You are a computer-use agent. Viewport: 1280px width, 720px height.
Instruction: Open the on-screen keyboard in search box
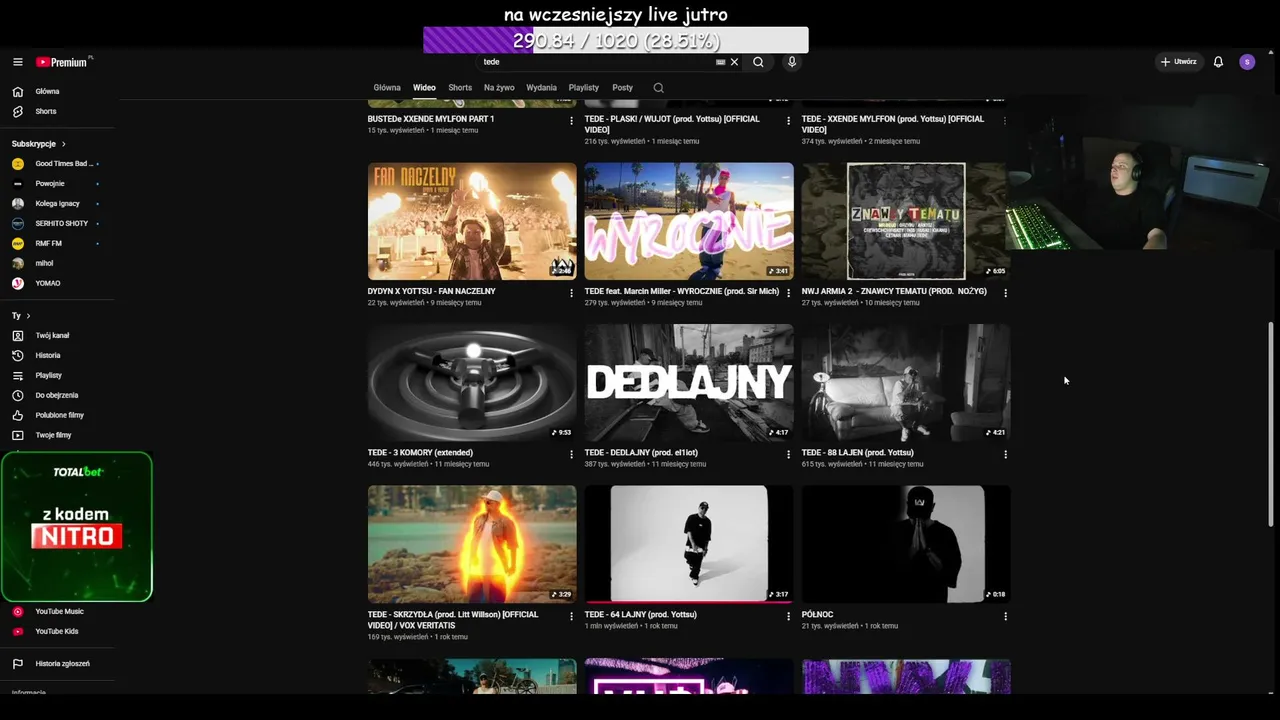pos(720,62)
